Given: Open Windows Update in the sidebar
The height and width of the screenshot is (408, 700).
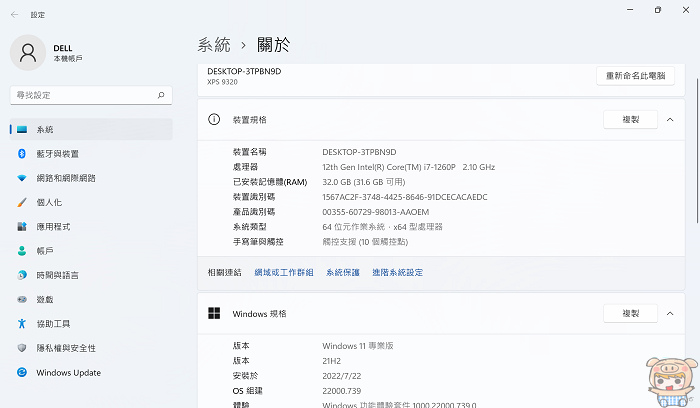Looking at the screenshot, I should point(91,372).
